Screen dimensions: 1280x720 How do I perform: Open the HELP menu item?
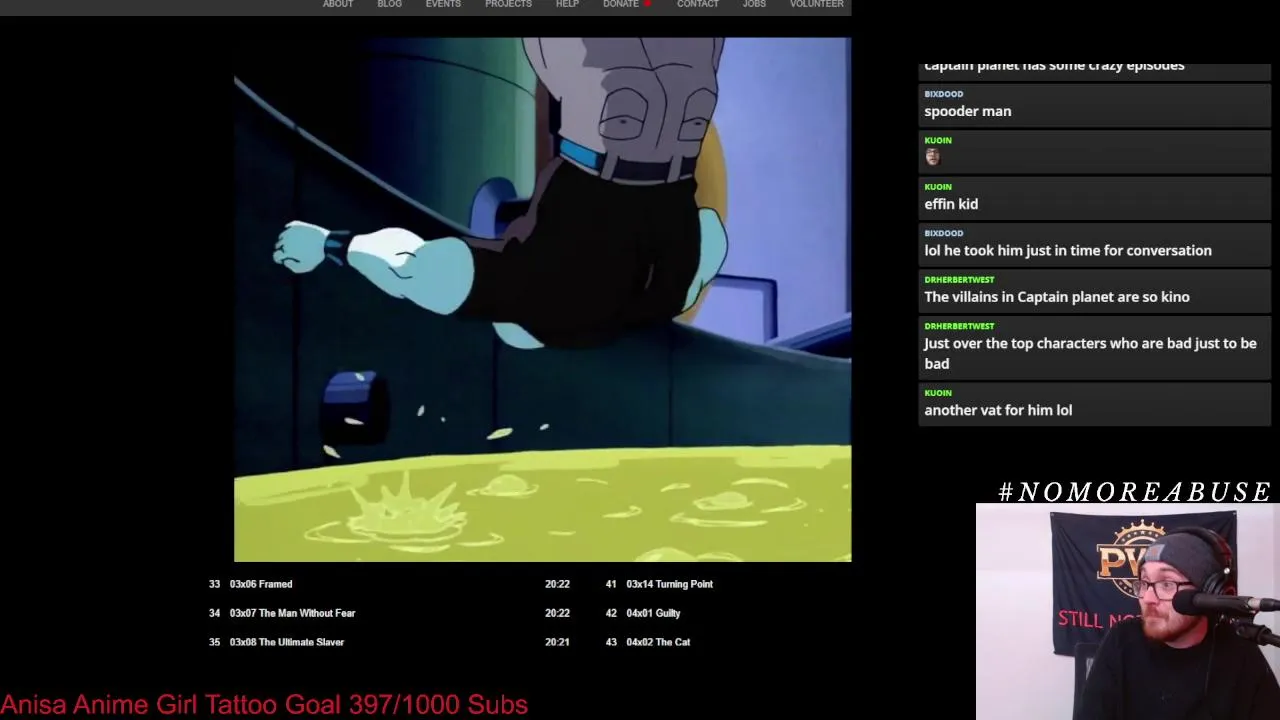coord(567,4)
